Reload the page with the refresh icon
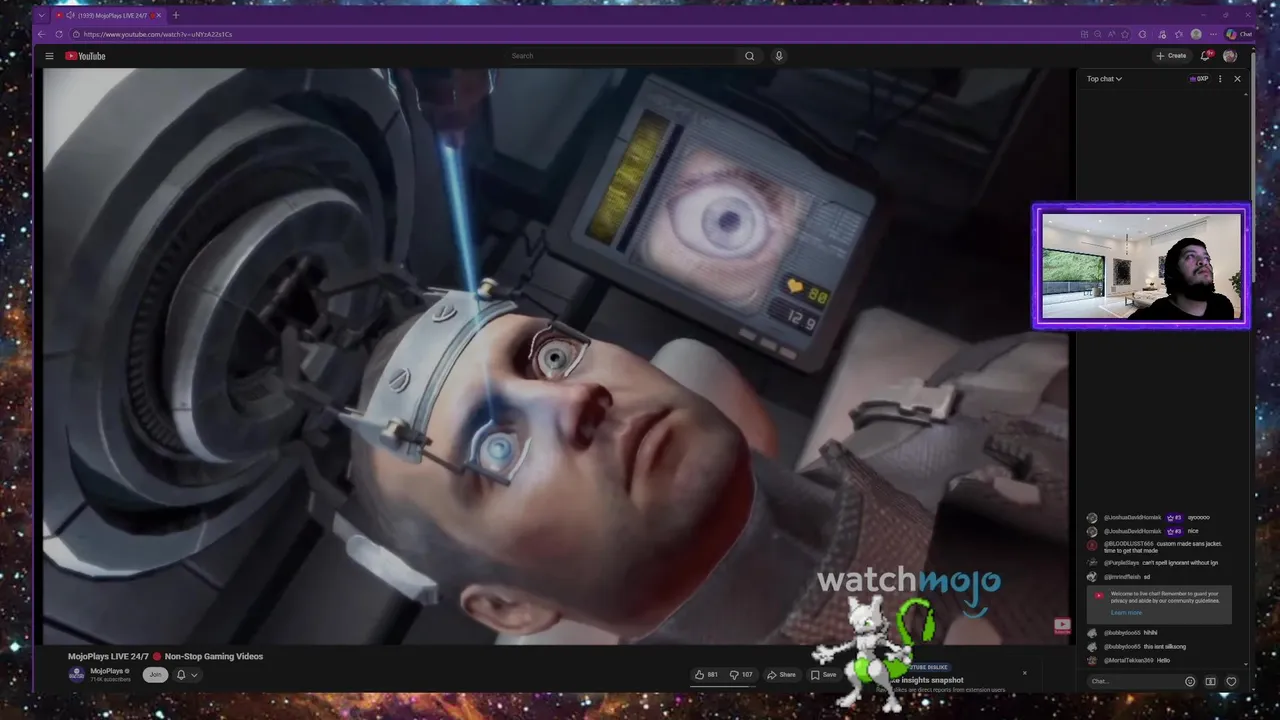The image size is (1280, 720). tap(59, 34)
